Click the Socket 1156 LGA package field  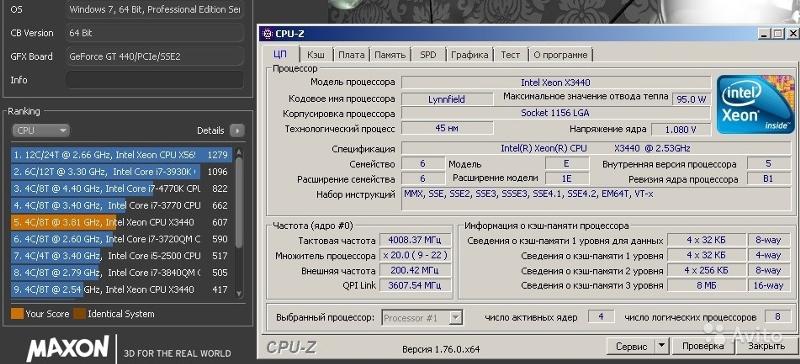click(556, 113)
